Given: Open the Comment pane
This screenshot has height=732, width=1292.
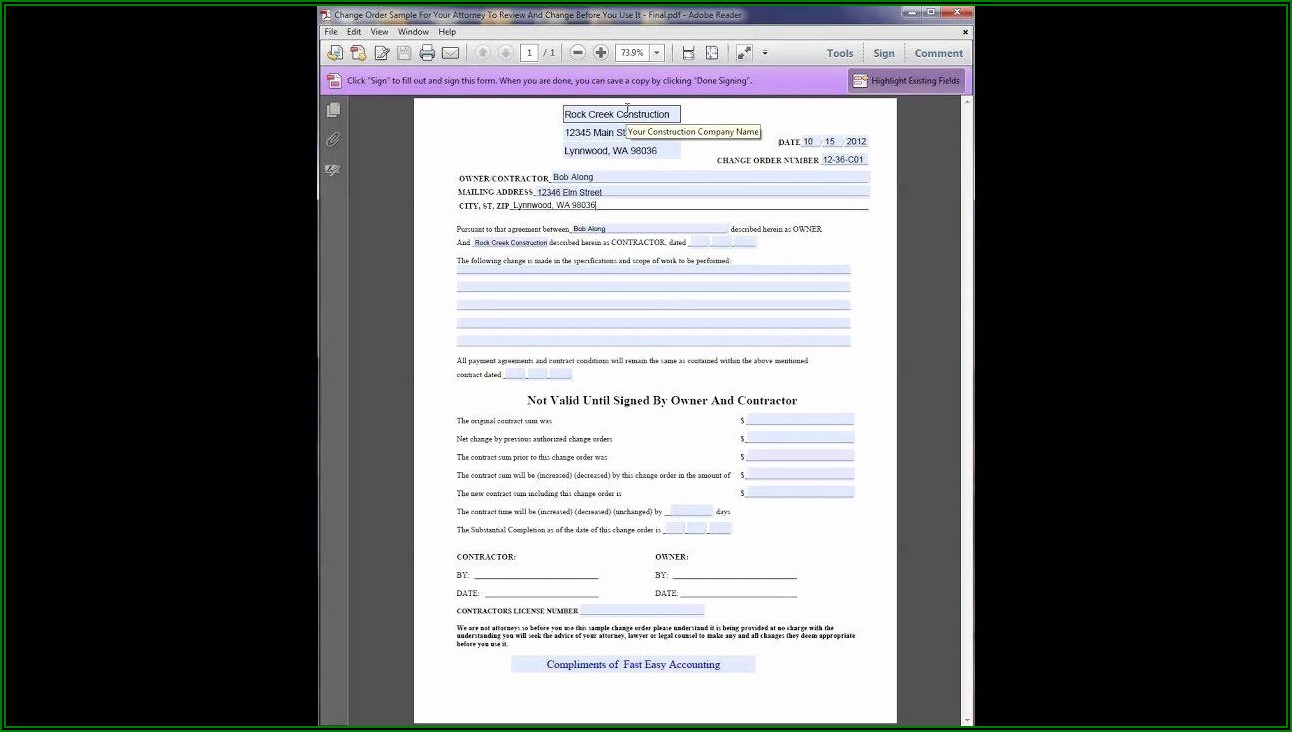Looking at the screenshot, I should 938,53.
